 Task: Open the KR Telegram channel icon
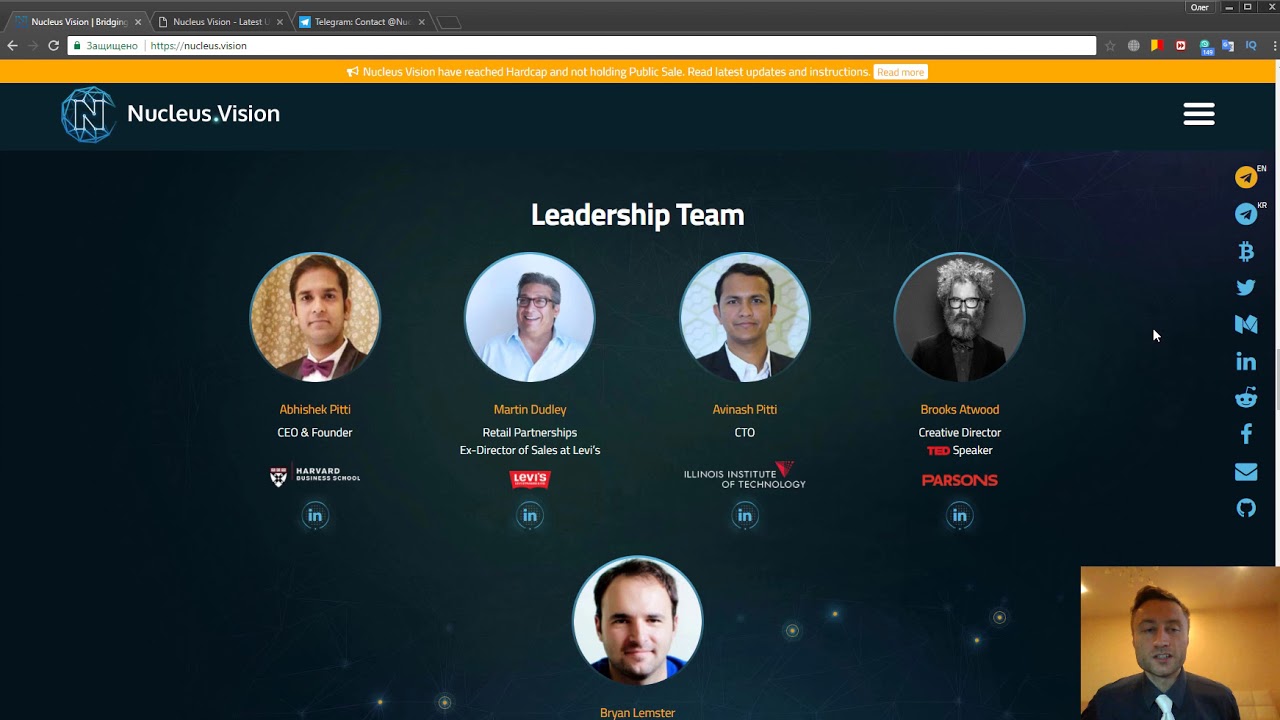(1246, 214)
